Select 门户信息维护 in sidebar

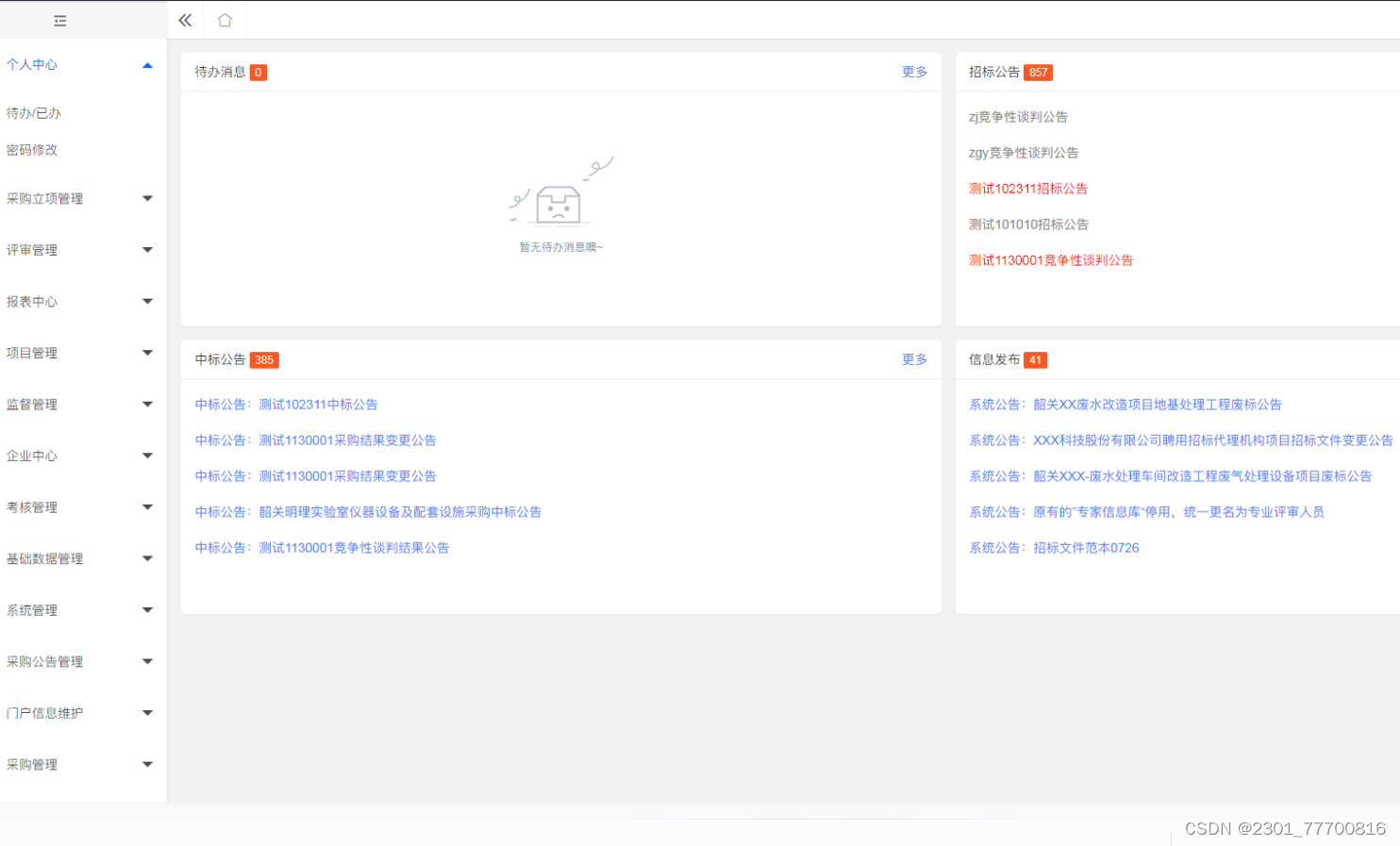coord(44,713)
